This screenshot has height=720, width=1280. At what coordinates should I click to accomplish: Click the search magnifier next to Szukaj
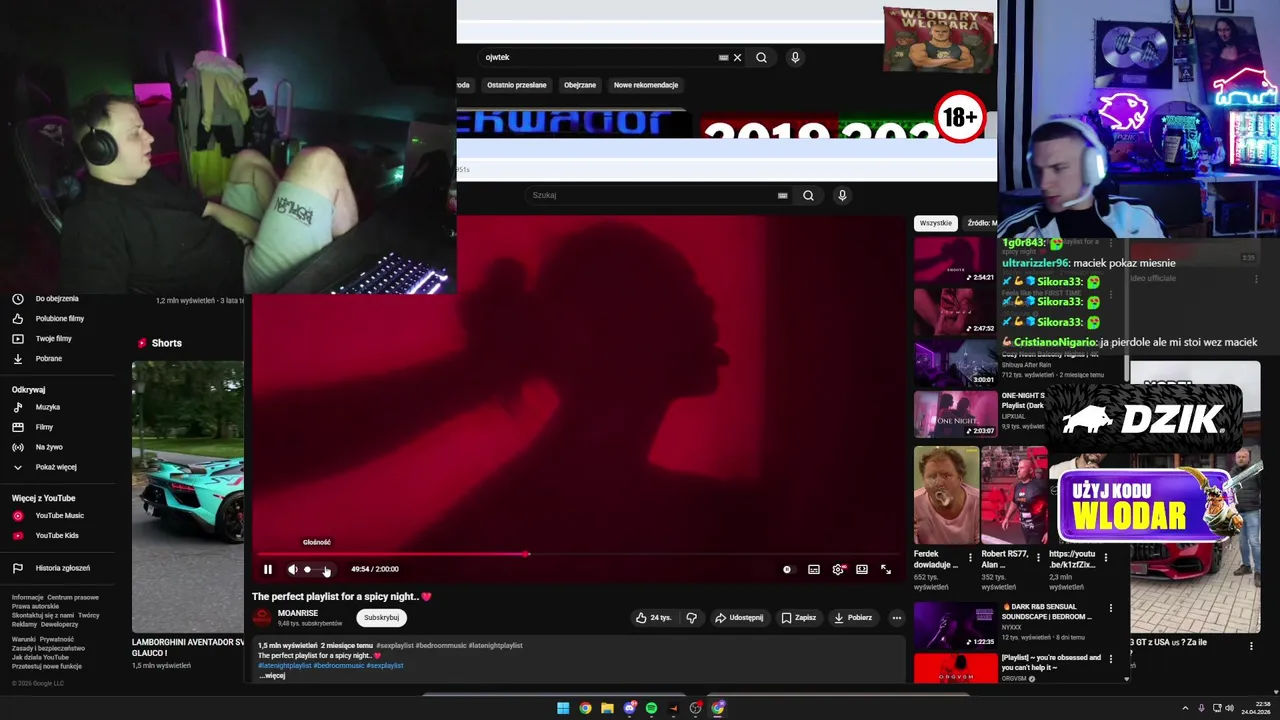pyautogui.click(x=808, y=195)
